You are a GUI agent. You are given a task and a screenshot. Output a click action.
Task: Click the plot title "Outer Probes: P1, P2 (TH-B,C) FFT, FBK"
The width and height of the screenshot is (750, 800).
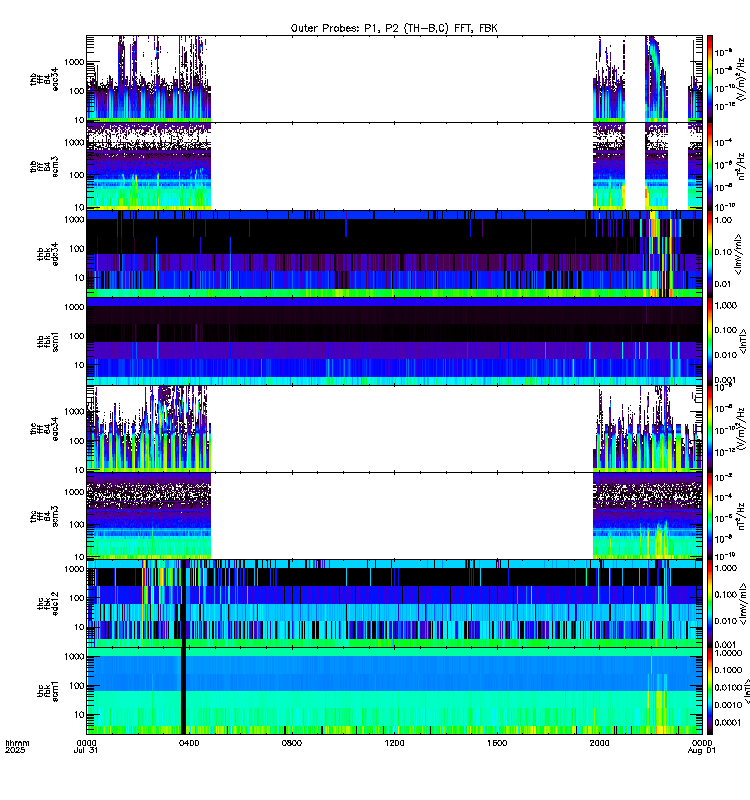click(394, 28)
